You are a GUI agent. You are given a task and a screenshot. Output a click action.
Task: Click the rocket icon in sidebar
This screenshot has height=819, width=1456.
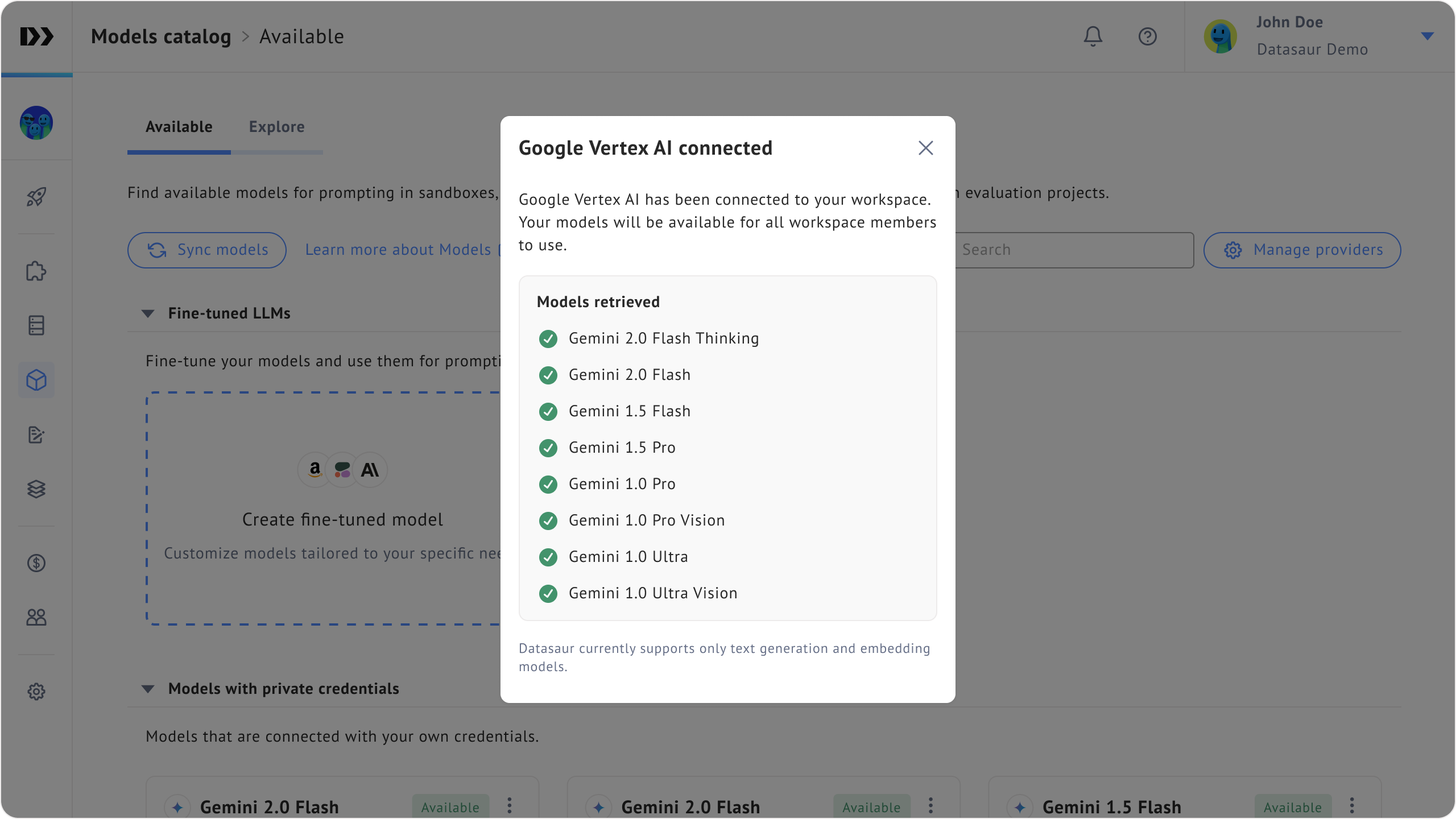coord(36,197)
